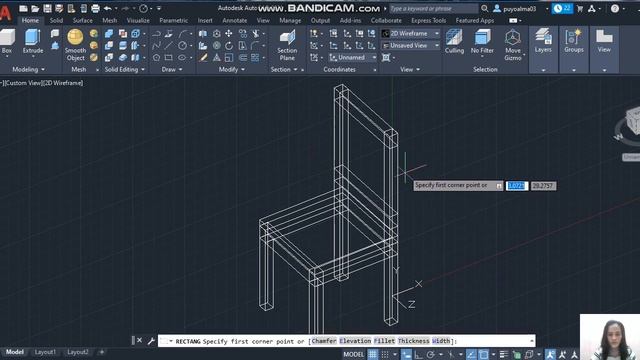Click the Thickness command option

[x=413, y=341]
